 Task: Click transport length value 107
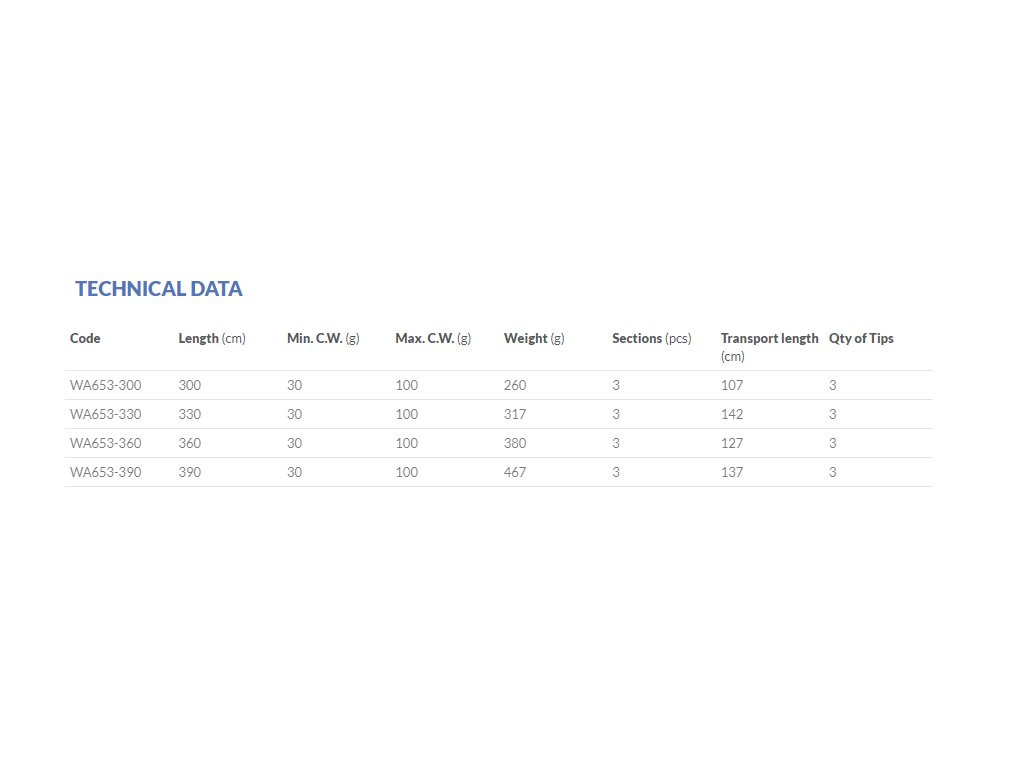click(732, 385)
